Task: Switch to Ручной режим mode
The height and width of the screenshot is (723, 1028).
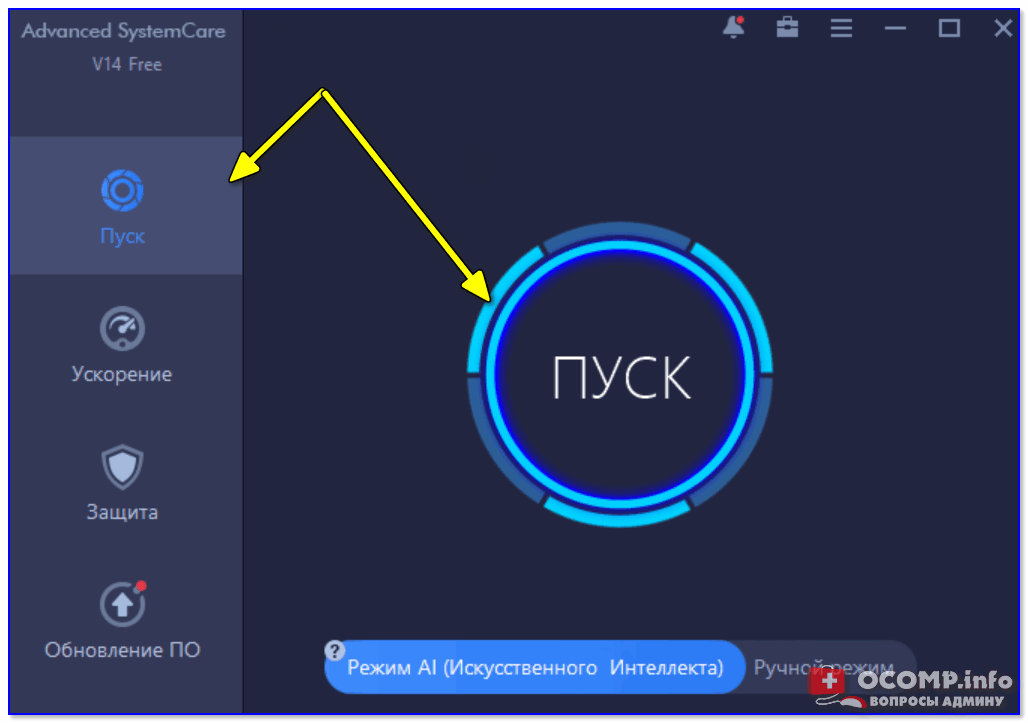Action: pyautogui.click(x=823, y=667)
